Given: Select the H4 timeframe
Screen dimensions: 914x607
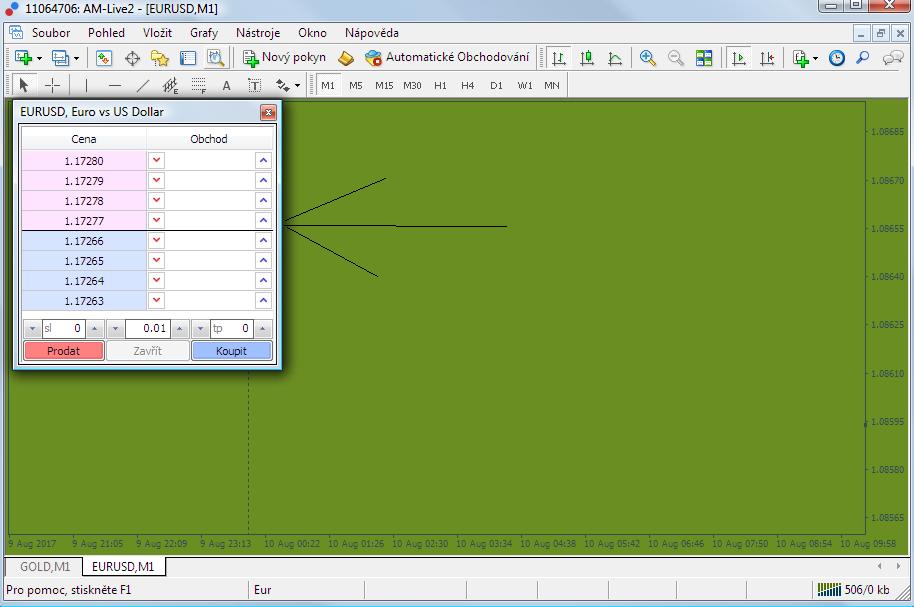Looking at the screenshot, I should coord(467,85).
